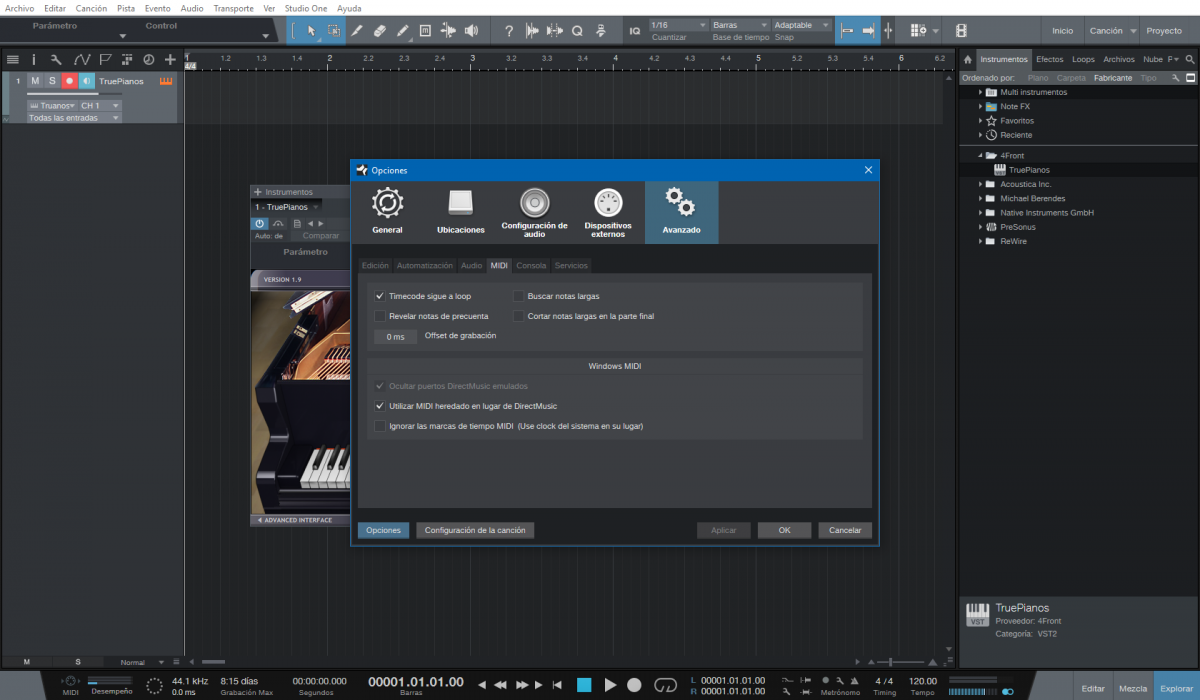Image resolution: width=1200 pixels, height=700 pixels.
Task: Click the Cancelar button
Action: pyautogui.click(x=845, y=530)
